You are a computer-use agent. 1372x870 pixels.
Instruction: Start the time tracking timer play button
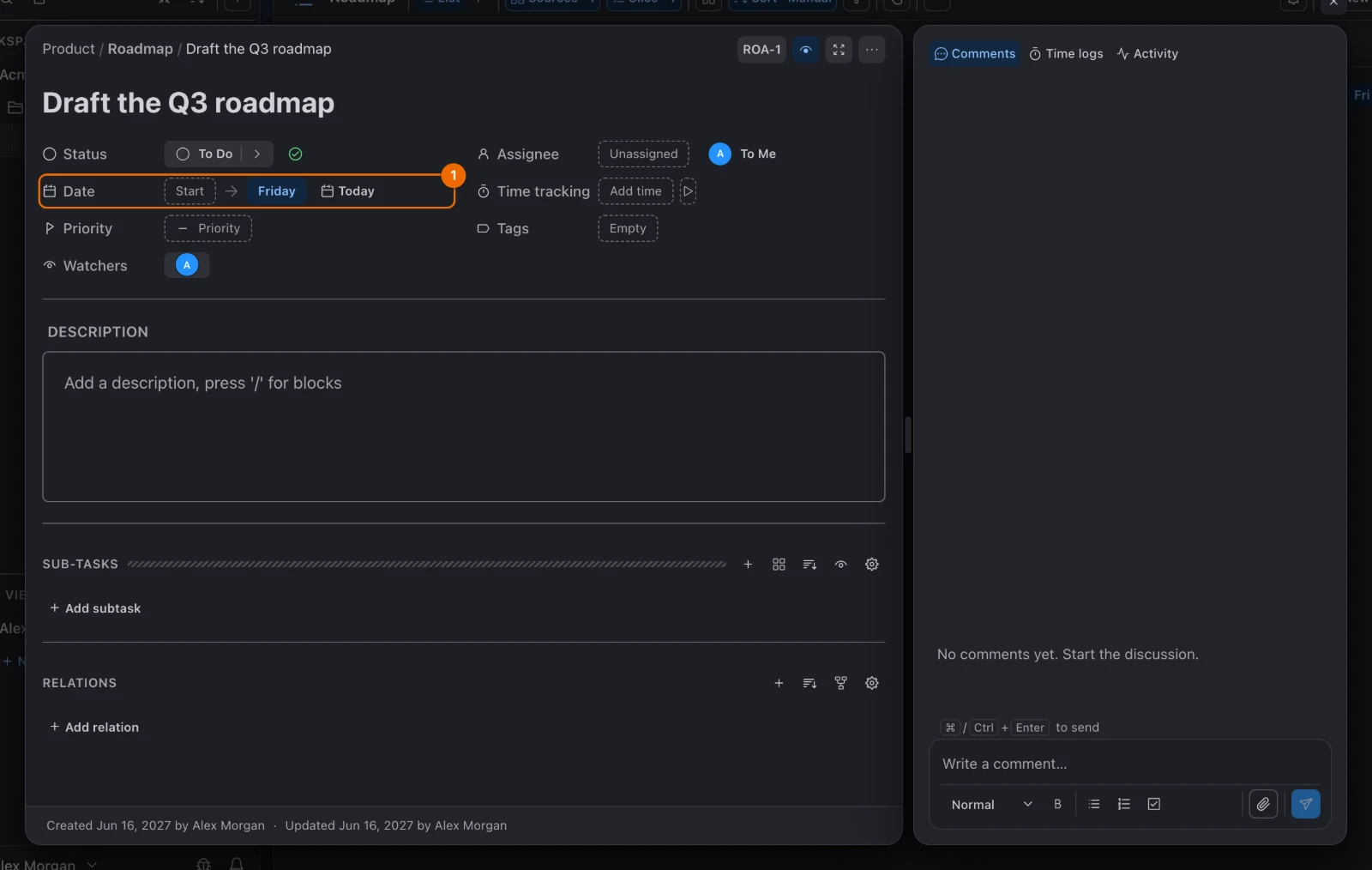tap(688, 191)
